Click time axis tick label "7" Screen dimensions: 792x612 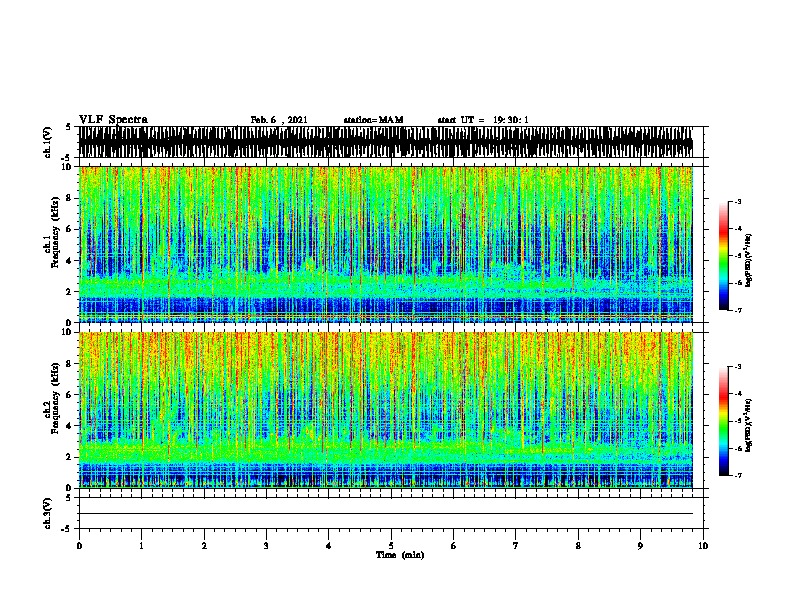[x=516, y=546]
